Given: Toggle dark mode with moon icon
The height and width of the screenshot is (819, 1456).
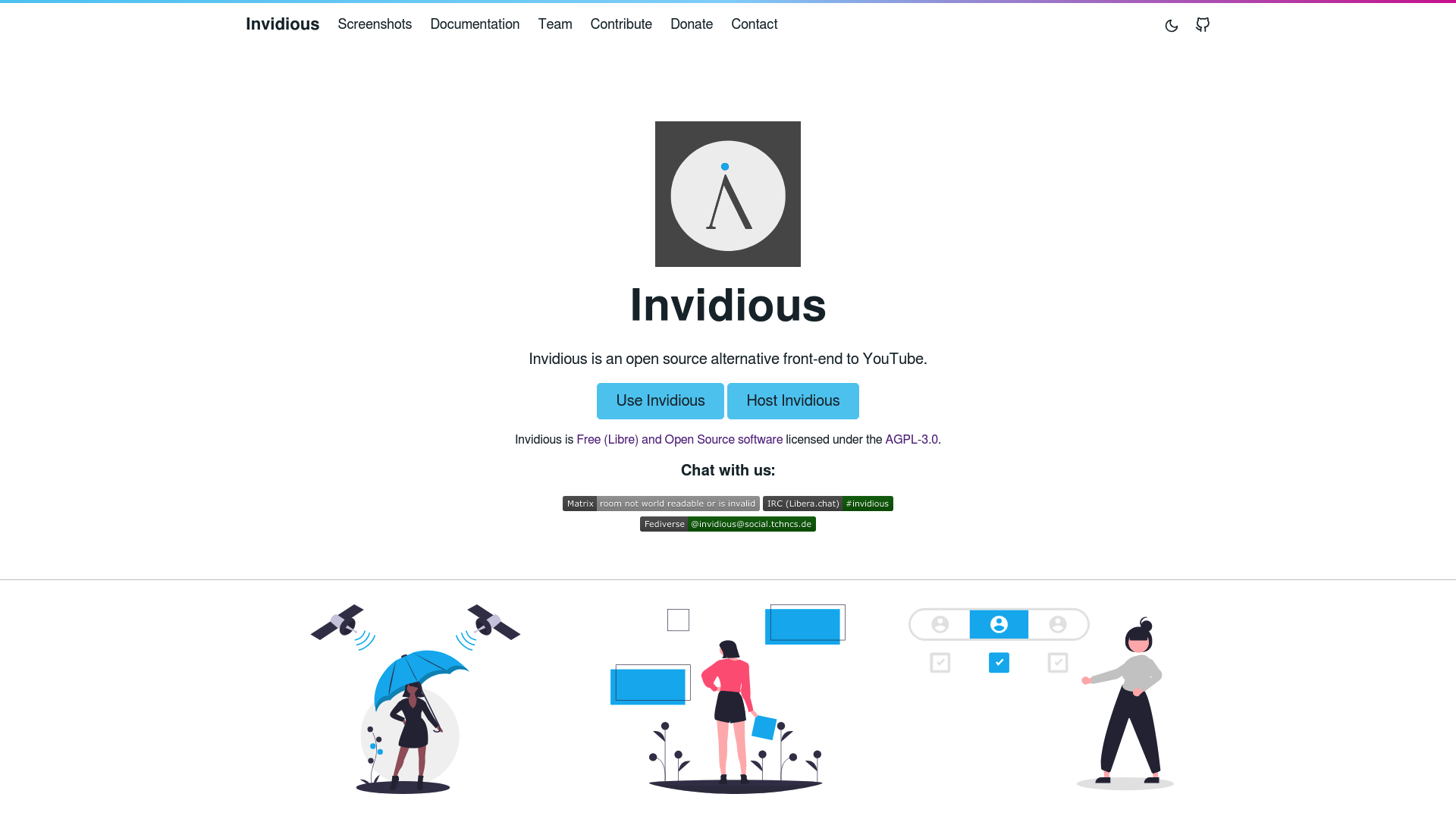Looking at the screenshot, I should click(1172, 25).
